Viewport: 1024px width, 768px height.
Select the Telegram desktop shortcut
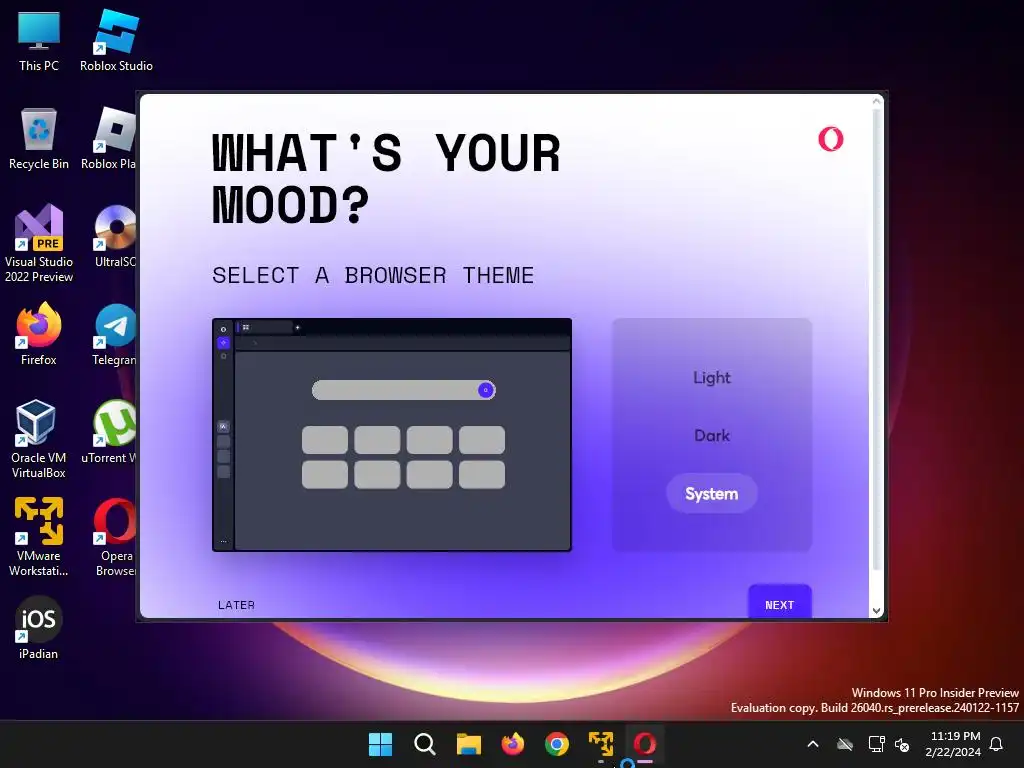coord(115,334)
